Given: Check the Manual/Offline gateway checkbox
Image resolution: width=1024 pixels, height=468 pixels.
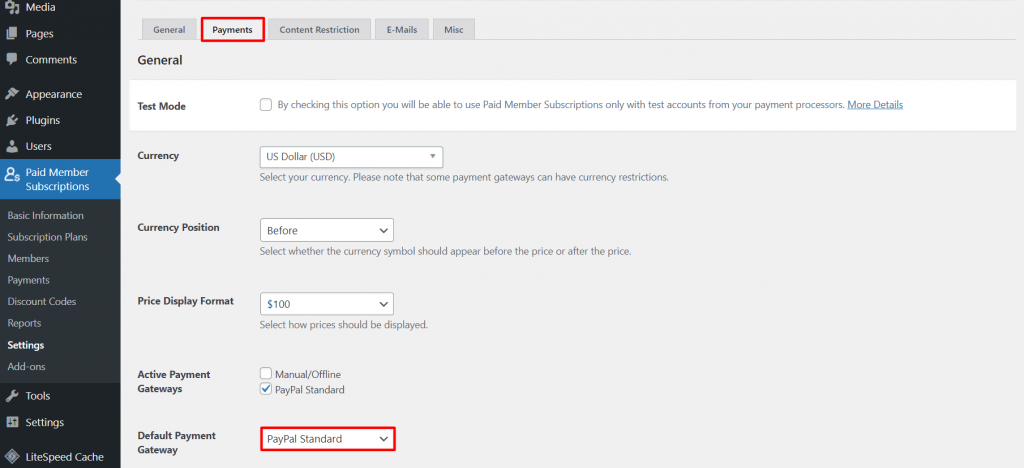Looking at the screenshot, I should tap(266, 374).
